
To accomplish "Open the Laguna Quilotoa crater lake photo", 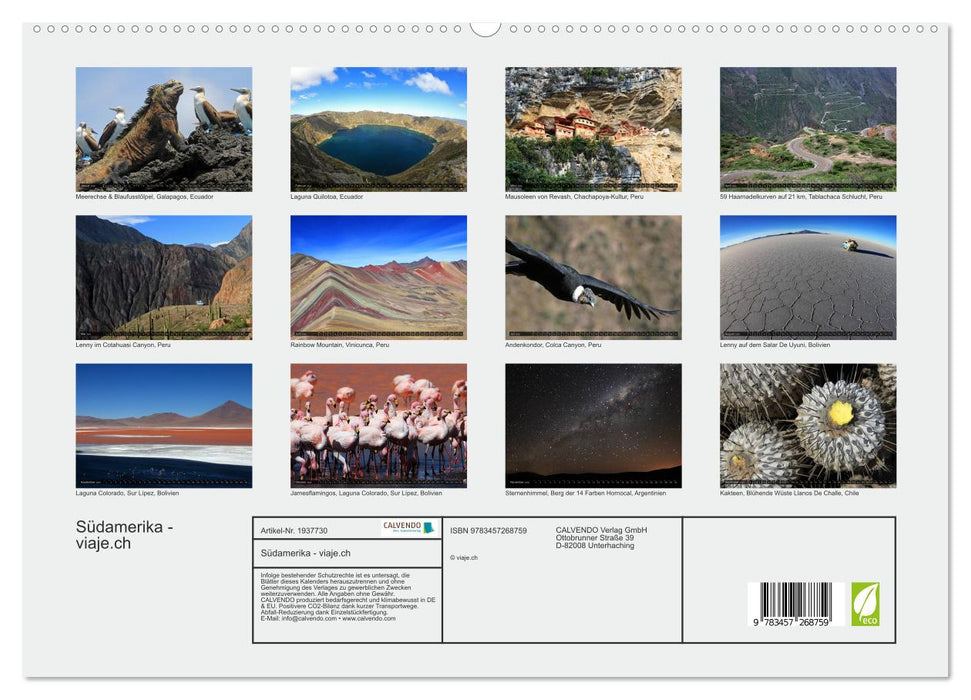I will [379, 128].
